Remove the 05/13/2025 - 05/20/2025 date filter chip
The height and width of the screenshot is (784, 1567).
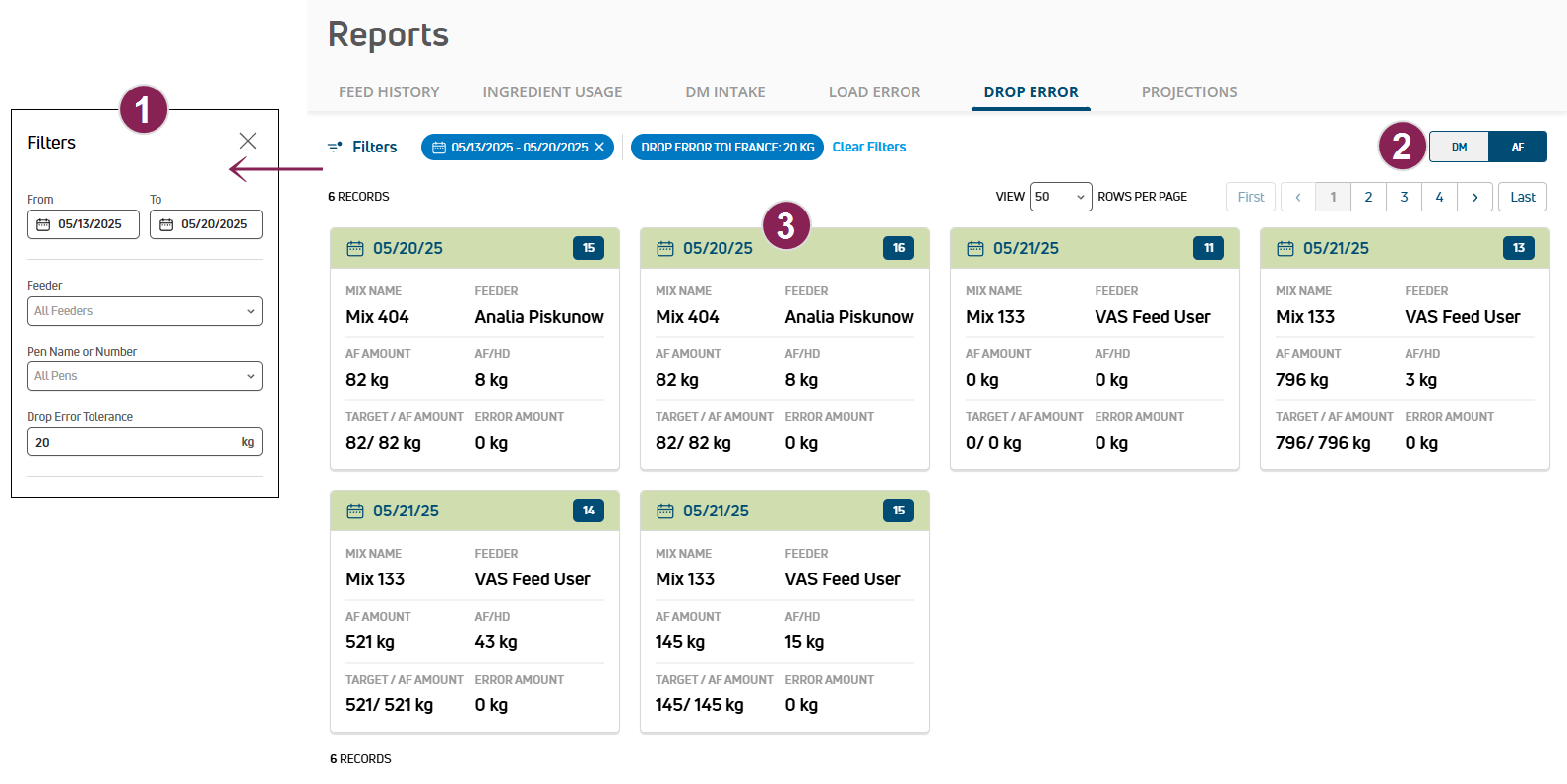pyautogui.click(x=599, y=147)
